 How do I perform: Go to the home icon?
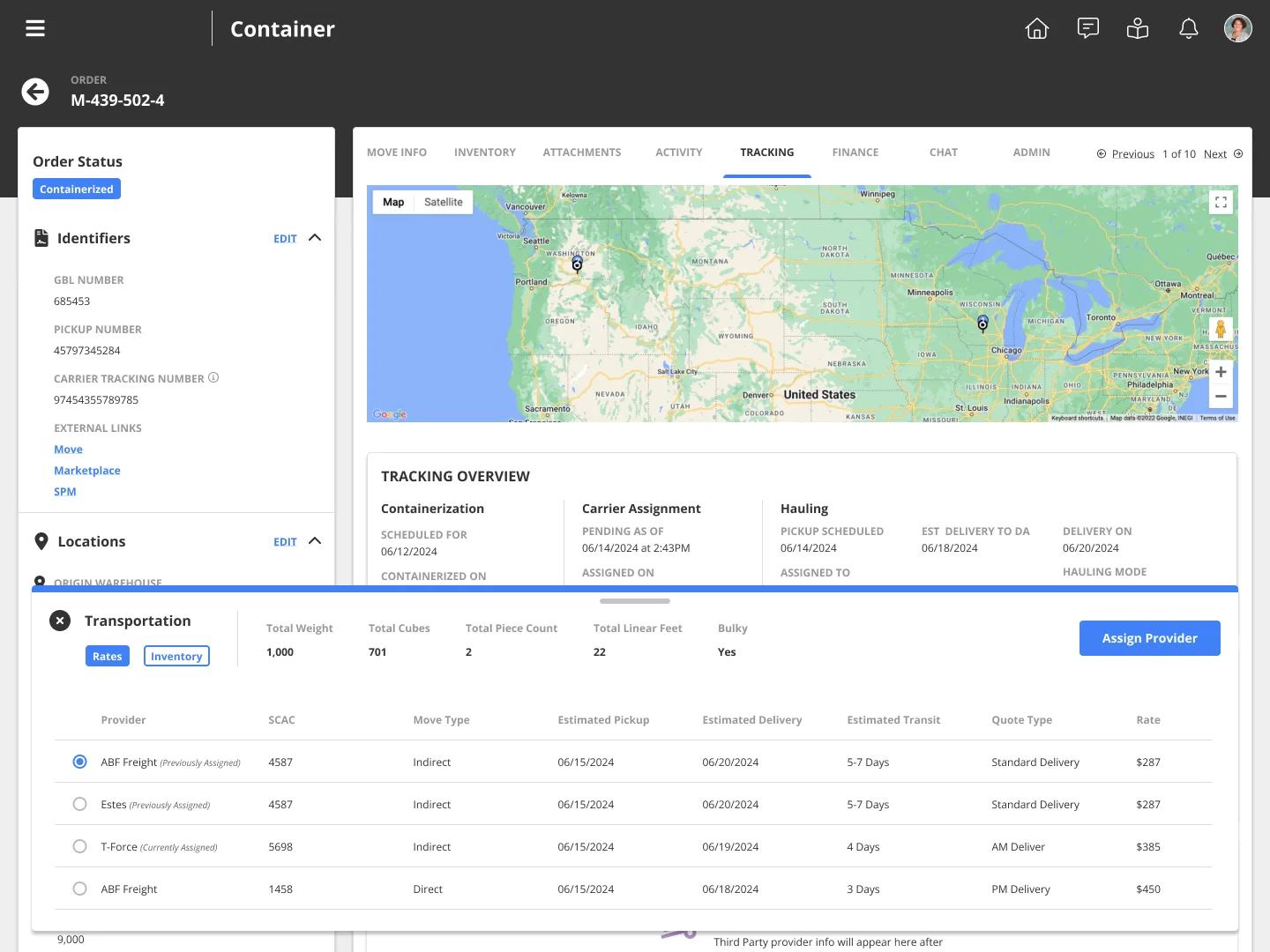1037,28
